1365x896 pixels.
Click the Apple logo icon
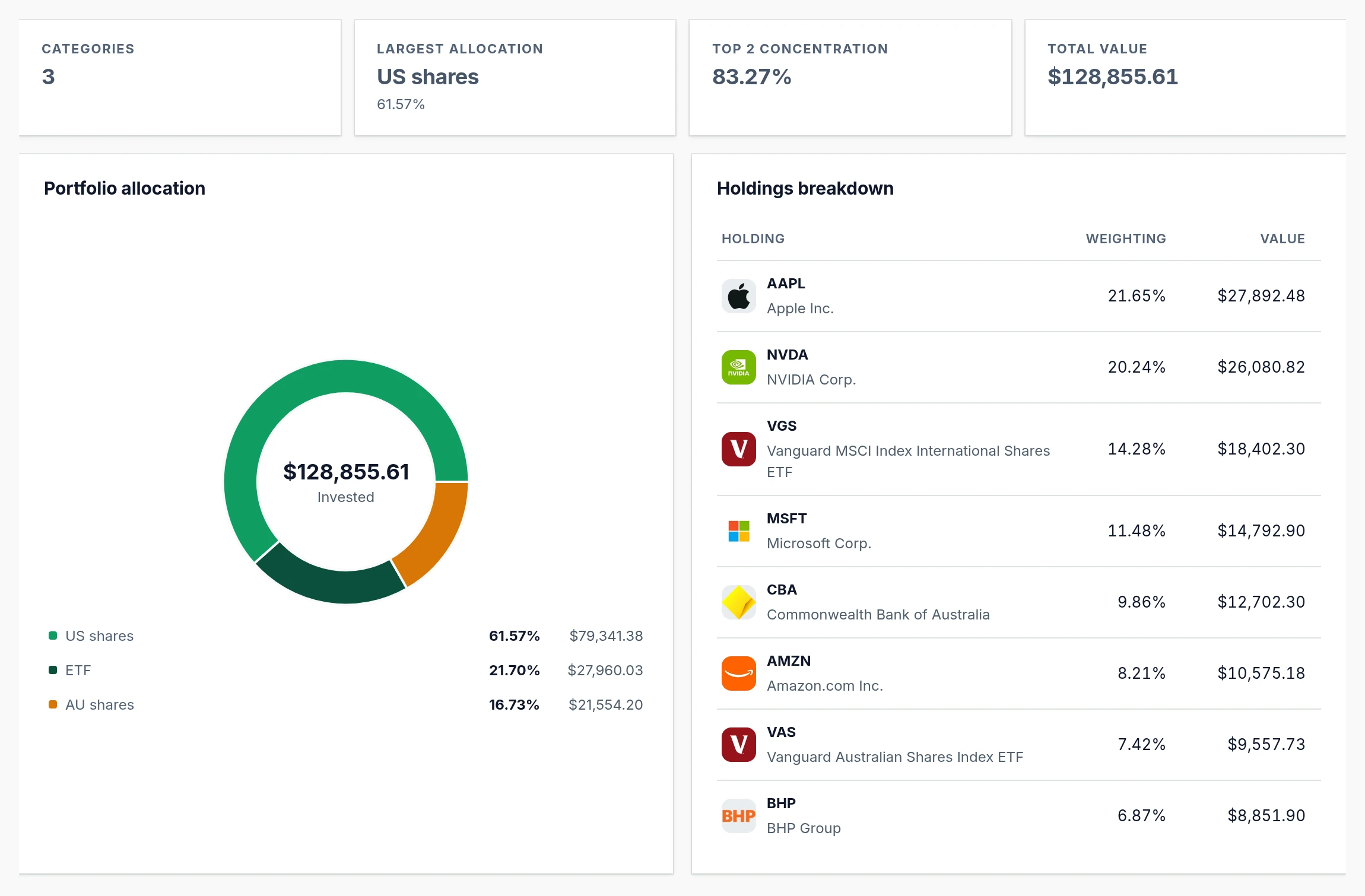[738, 296]
